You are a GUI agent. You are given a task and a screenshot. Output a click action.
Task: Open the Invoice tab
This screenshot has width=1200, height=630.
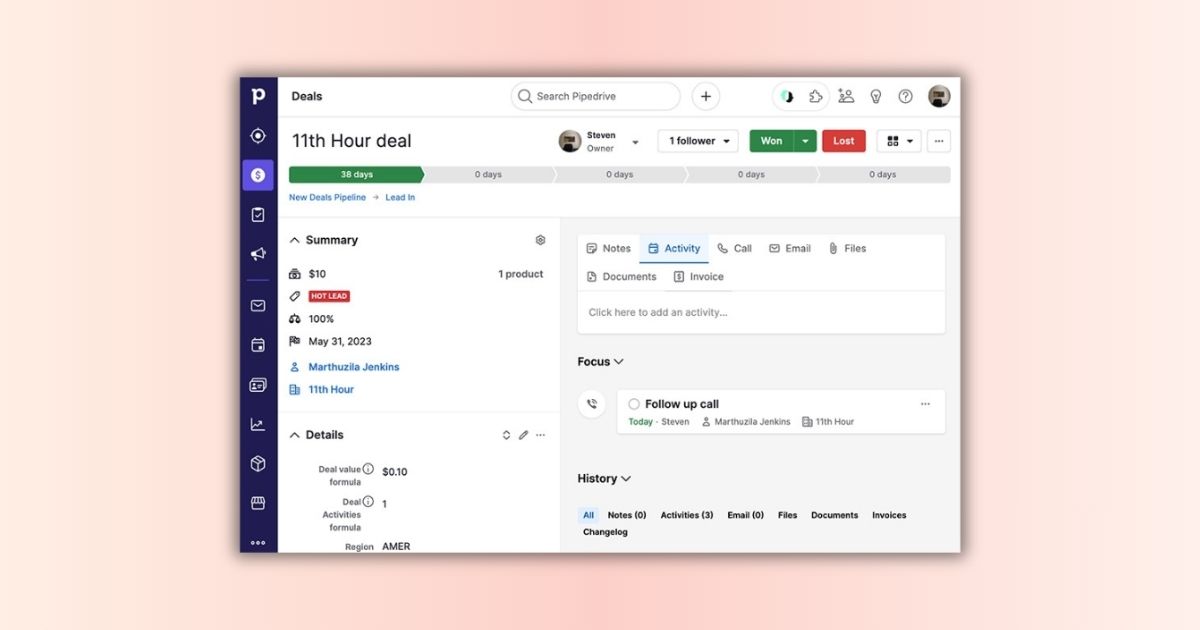(698, 277)
